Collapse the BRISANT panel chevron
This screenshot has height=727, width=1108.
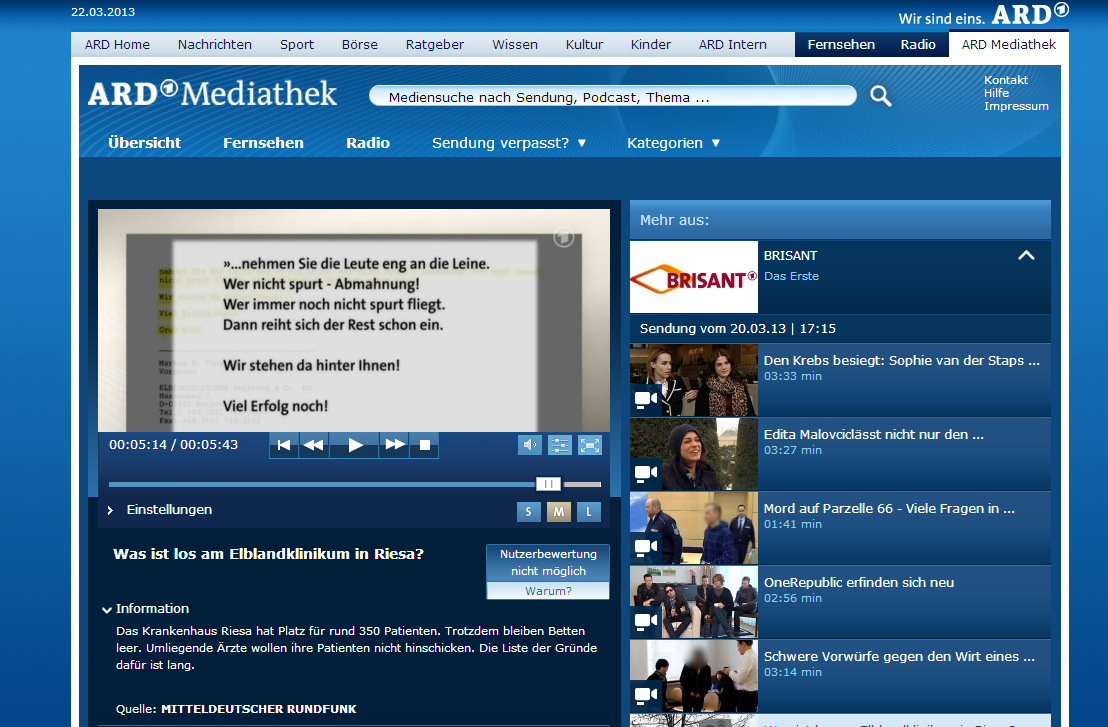tap(1026, 255)
